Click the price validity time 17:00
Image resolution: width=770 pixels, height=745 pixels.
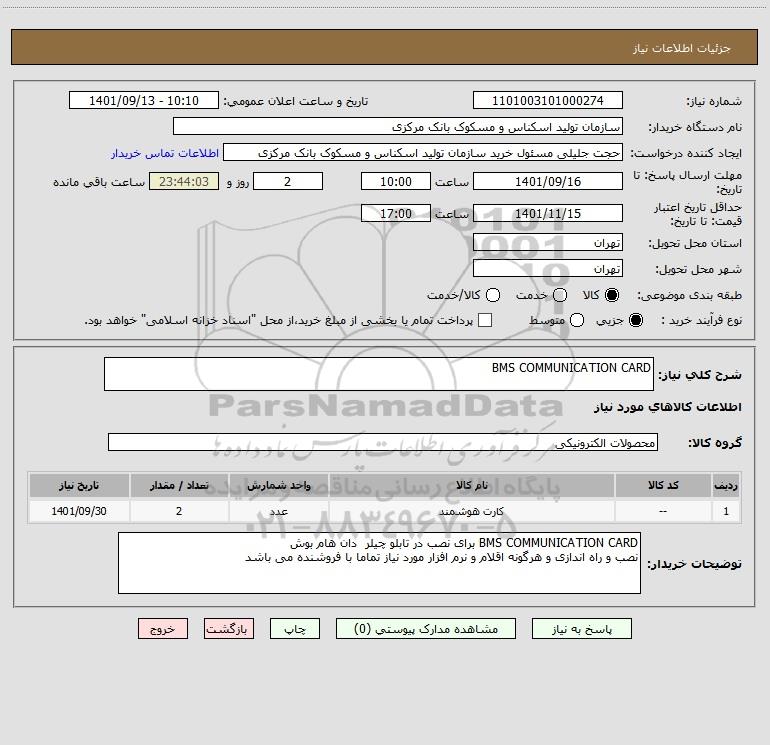tap(396, 213)
